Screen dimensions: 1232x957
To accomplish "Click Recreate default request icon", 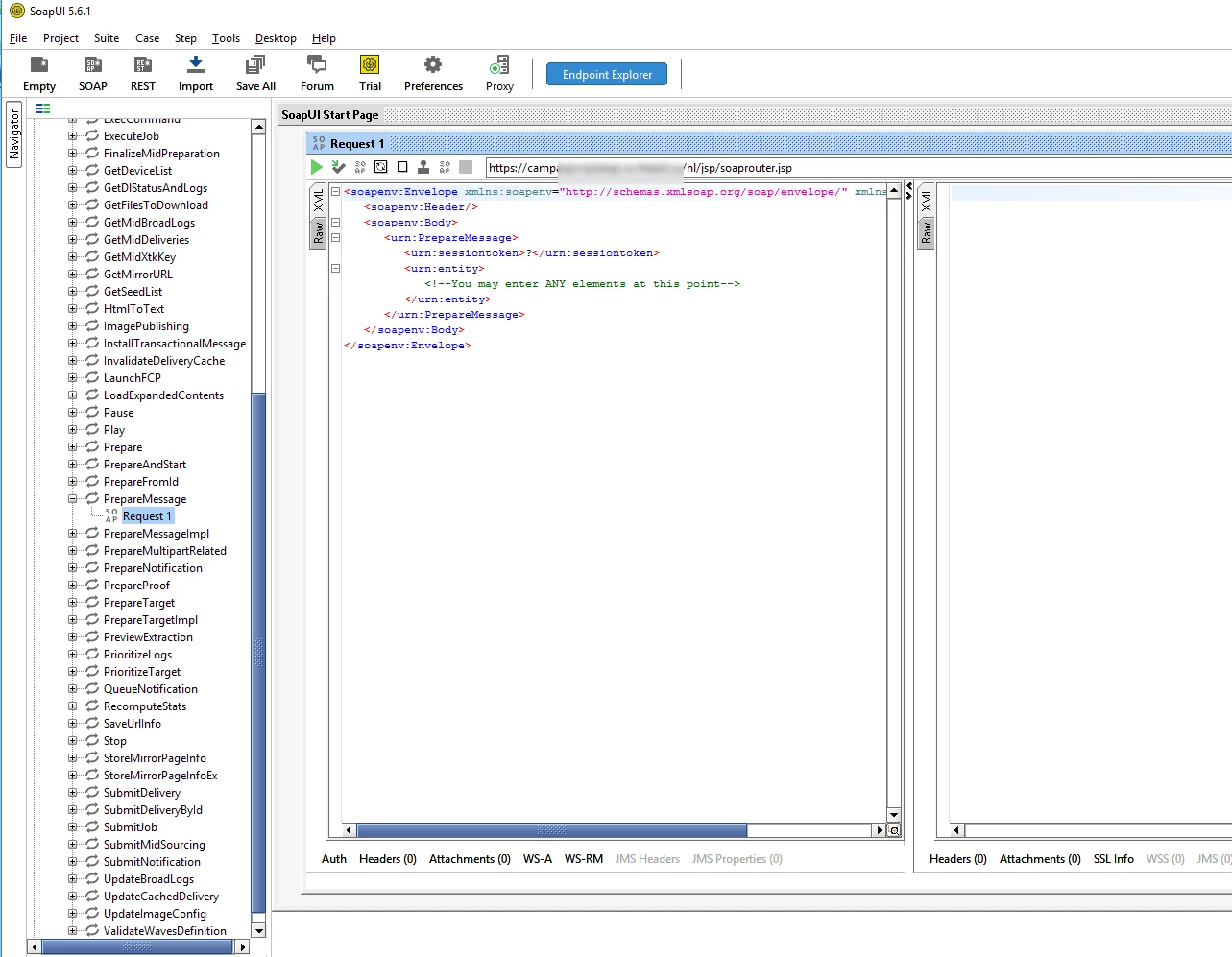I will click(381, 167).
